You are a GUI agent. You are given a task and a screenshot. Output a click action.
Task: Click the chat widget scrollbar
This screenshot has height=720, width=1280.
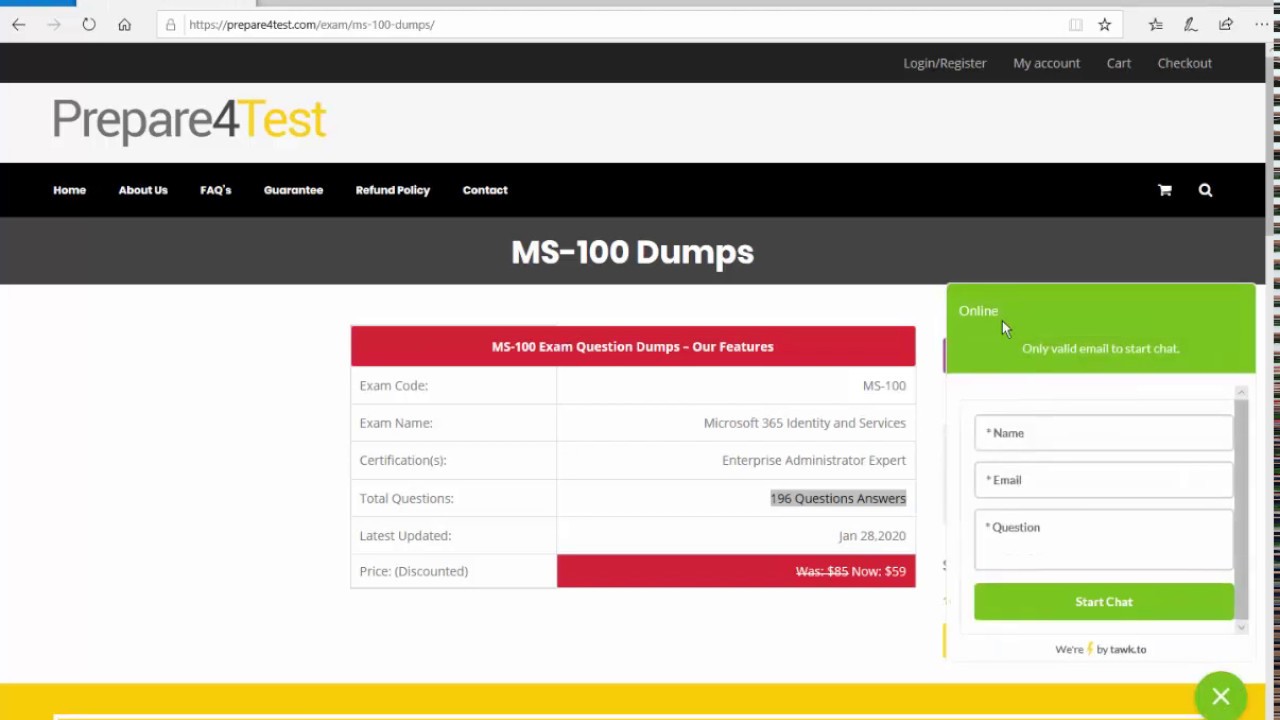coord(1241,509)
